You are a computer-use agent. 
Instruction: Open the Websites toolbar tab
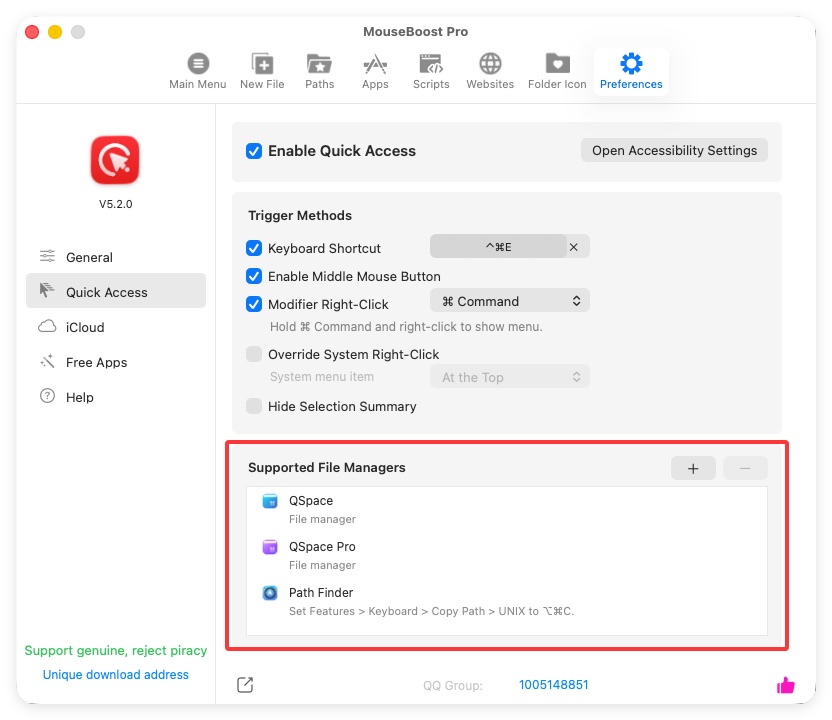point(490,72)
